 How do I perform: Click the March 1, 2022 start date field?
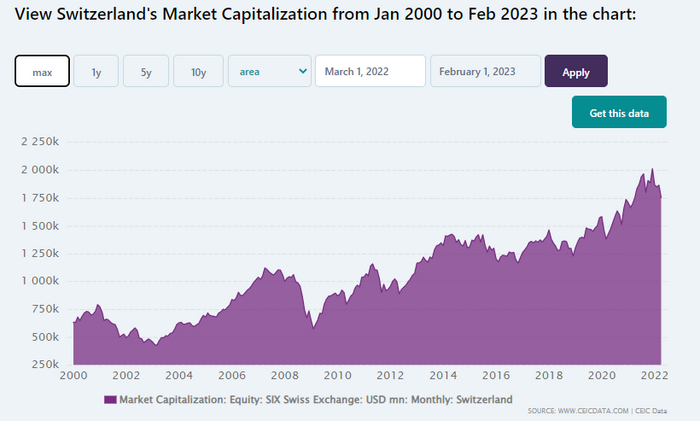371,71
